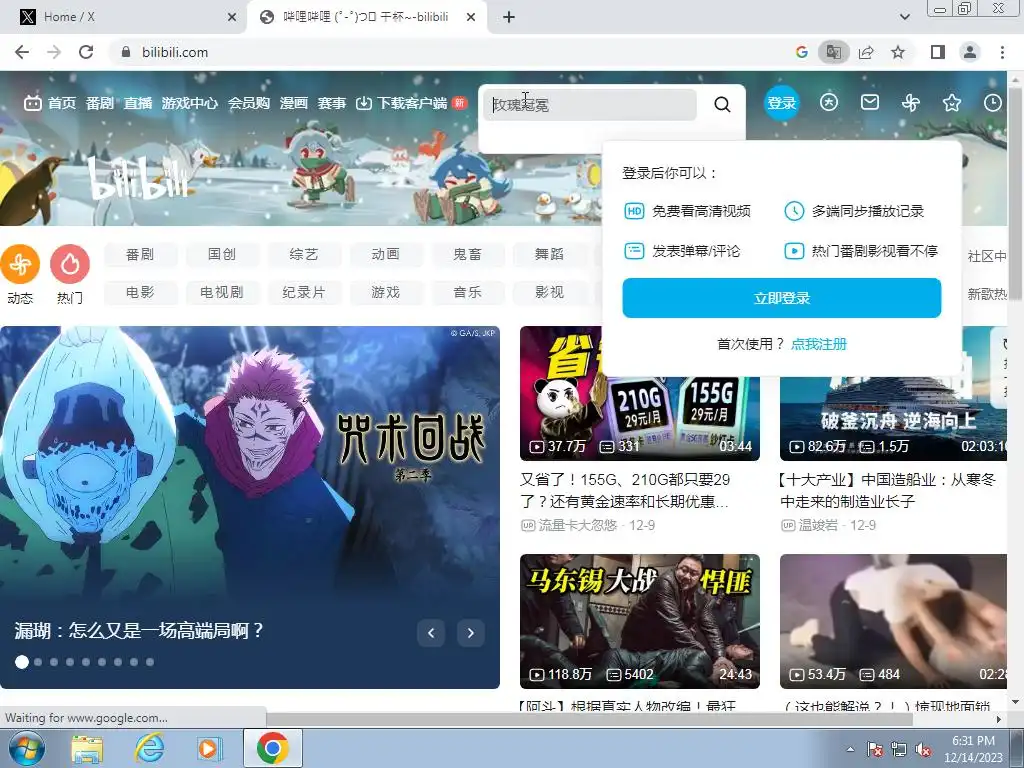Select the 番剧 category button
Image resolution: width=1024 pixels, height=768 pixels.
(140, 254)
